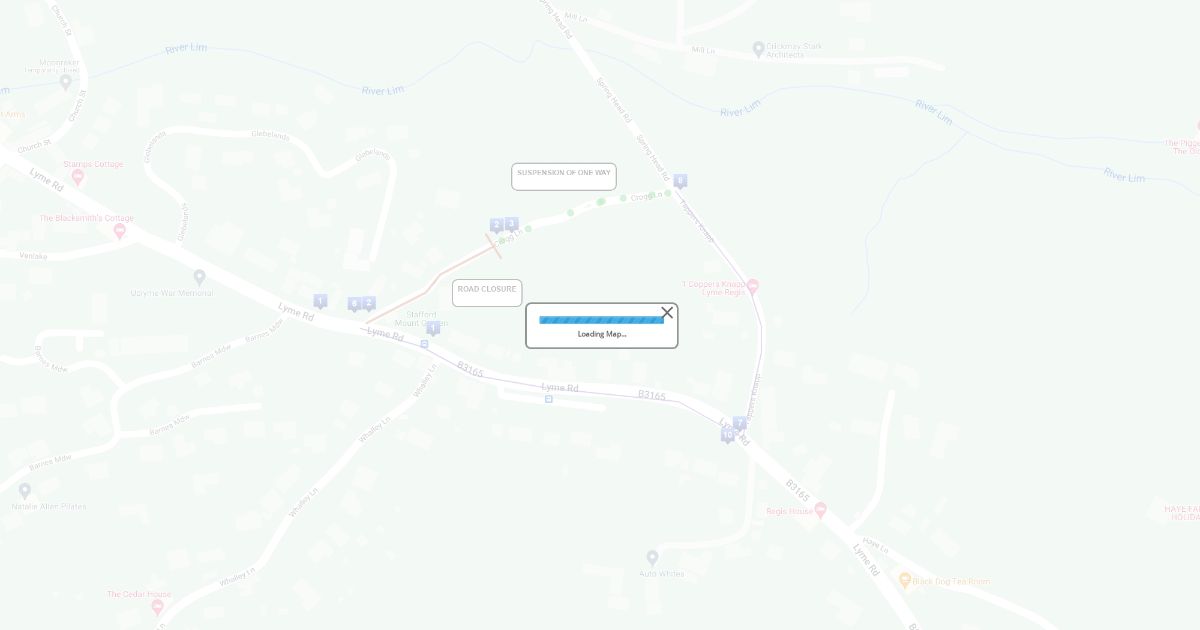Image resolution: width=1200 pixels, height=630 pixels.
Task: Close the Loading Map dialog
Action: pos(667,313)
